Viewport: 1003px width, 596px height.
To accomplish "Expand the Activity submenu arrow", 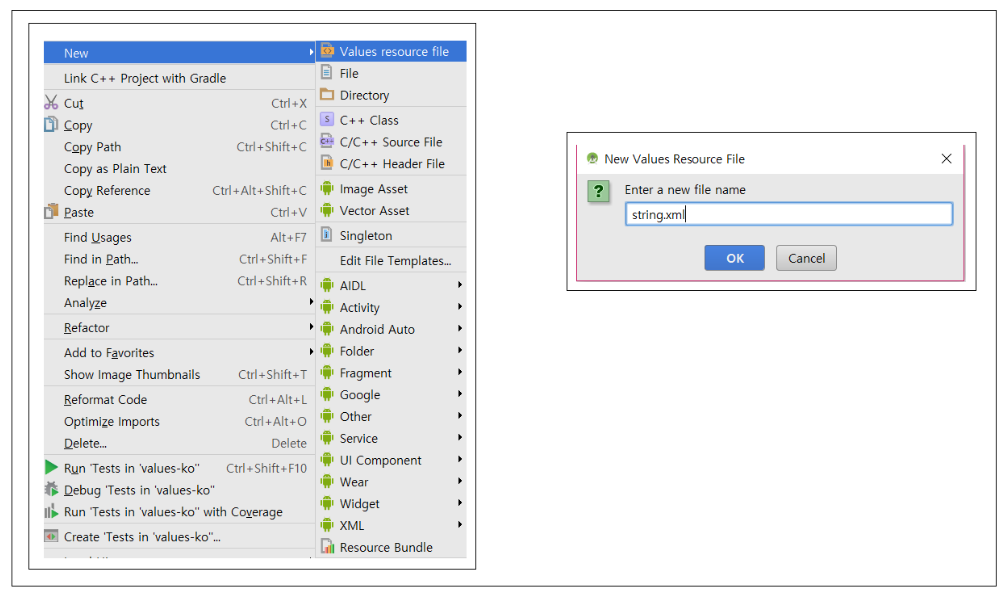I will [x=460, y=307].
